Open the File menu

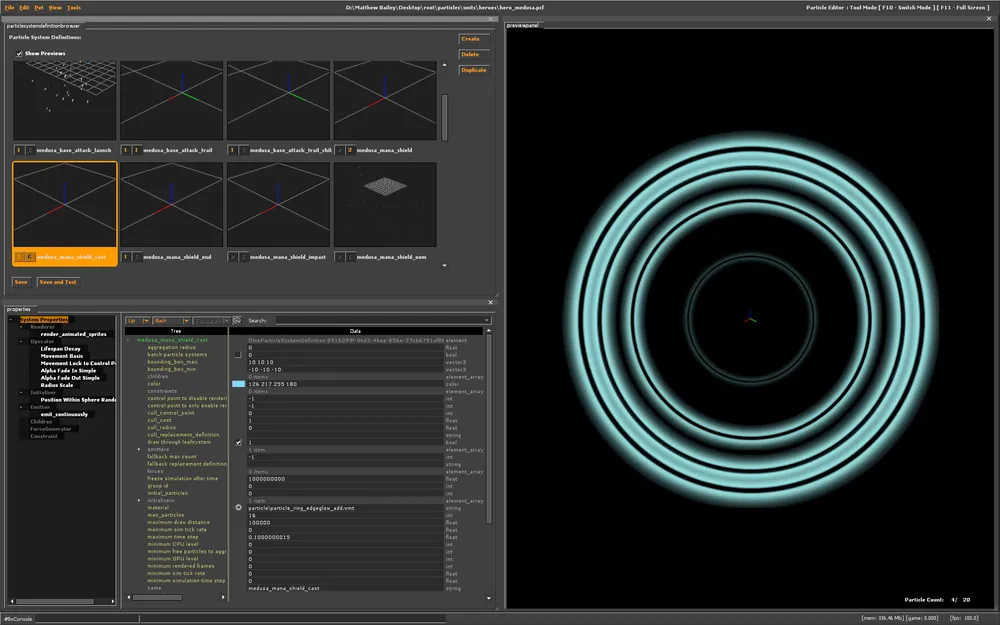[9, 7]
